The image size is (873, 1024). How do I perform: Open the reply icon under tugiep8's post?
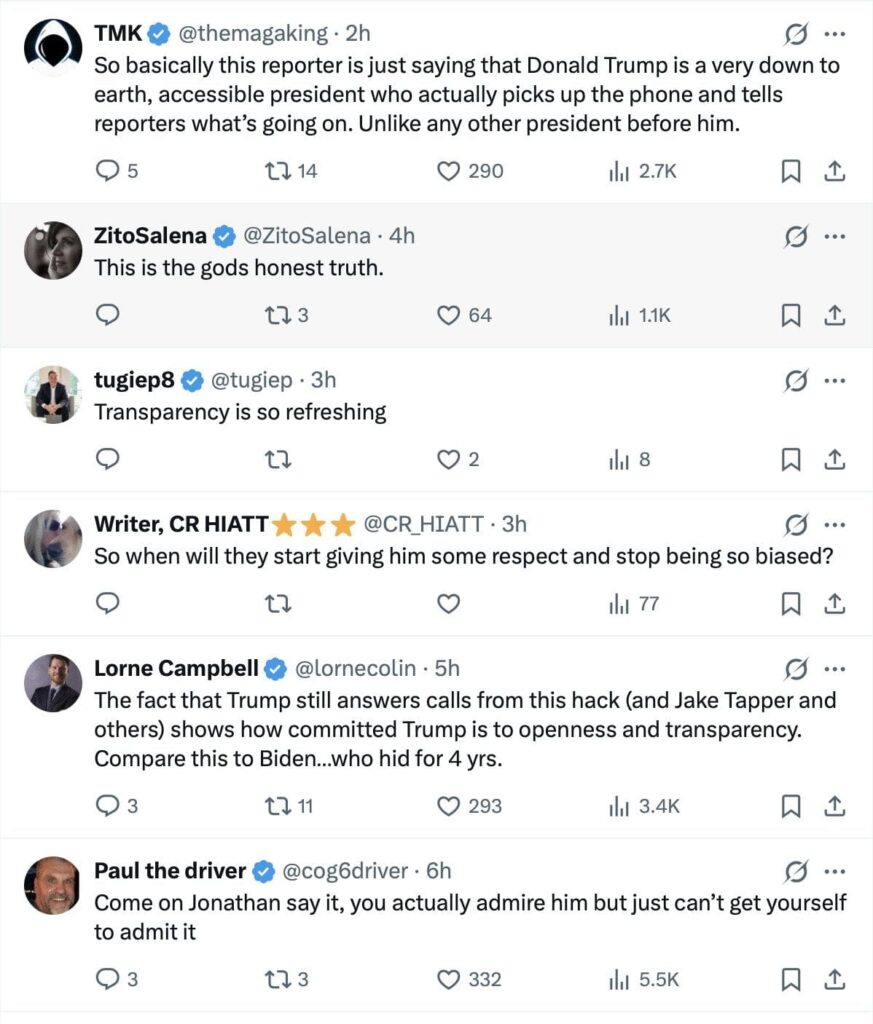(x=107, y=460)
